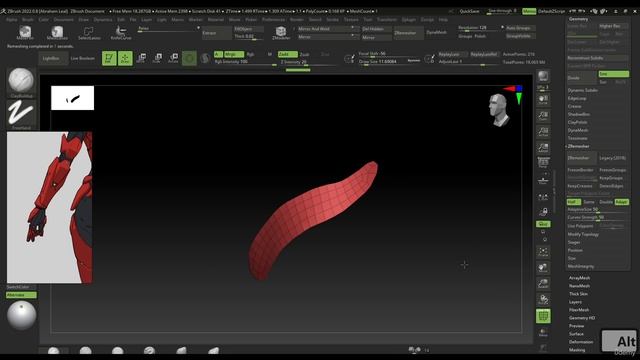Click the white stroke preview thumbnail
The image size is (640, 360).
pyautogui.click(x=73, y=98)
